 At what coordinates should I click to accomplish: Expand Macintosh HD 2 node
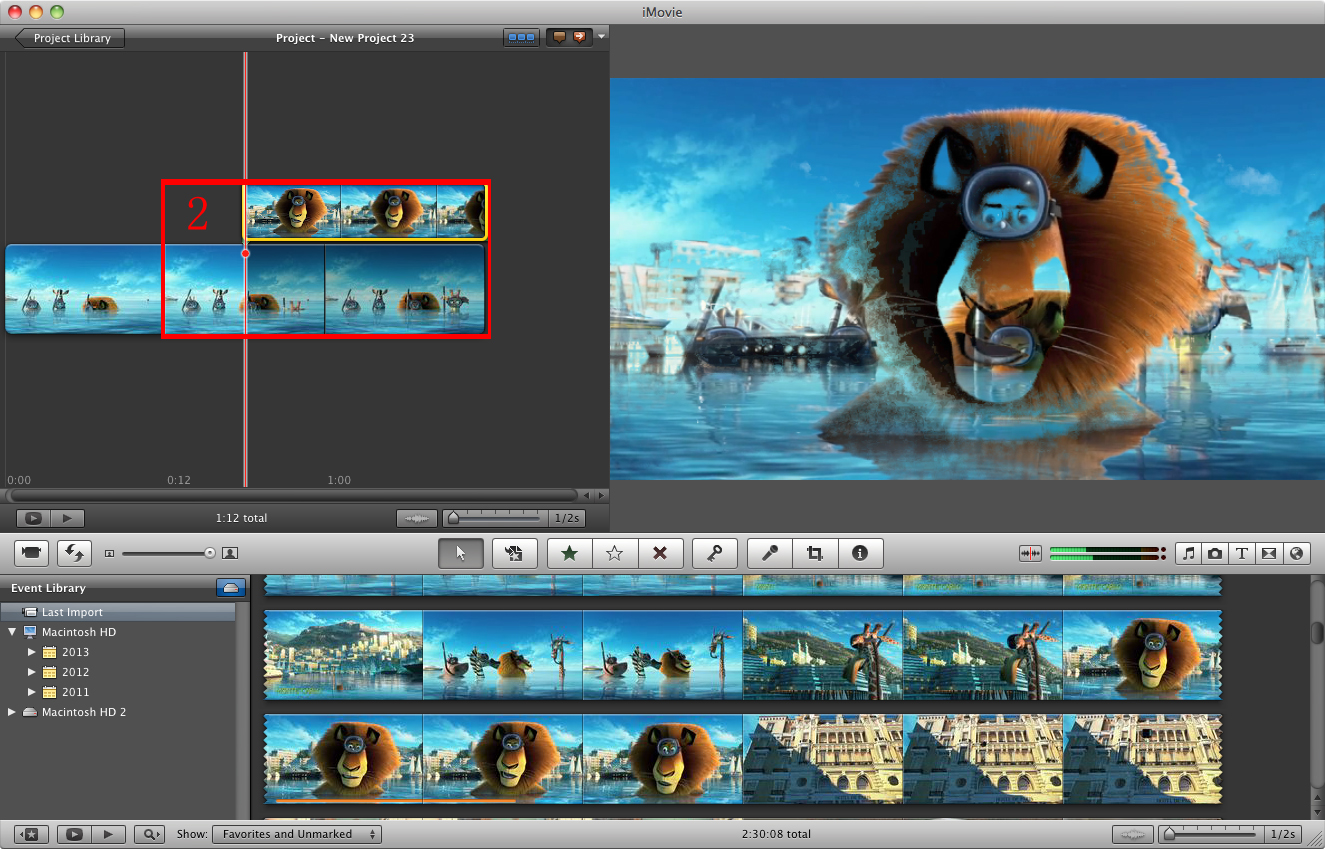(x=12, y=712)
